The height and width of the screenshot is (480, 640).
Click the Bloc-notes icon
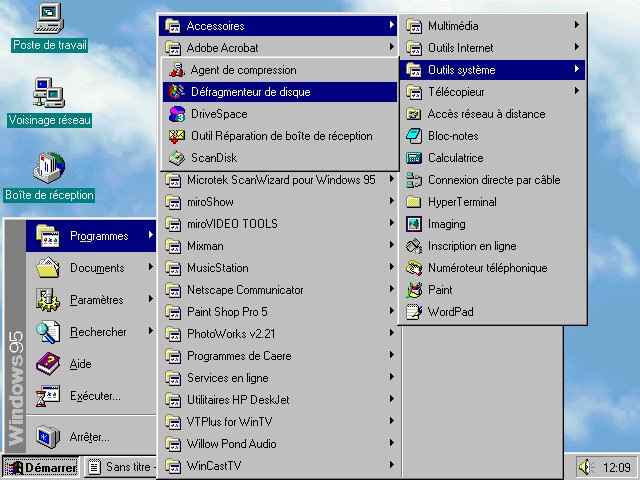tap(414, 136)
